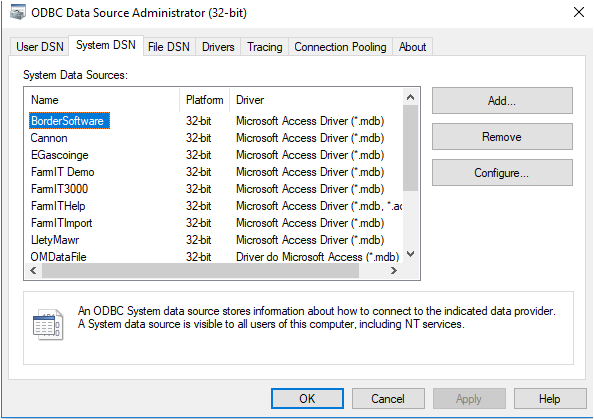
Task: Click the list scroll down arrow
Action: (410, 254)
